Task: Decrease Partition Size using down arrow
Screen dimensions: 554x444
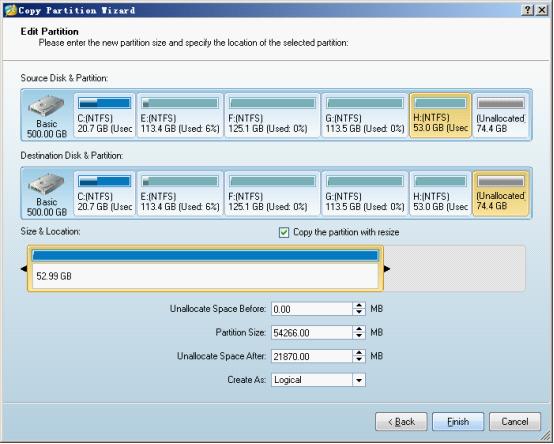Action: click(359, 336)
